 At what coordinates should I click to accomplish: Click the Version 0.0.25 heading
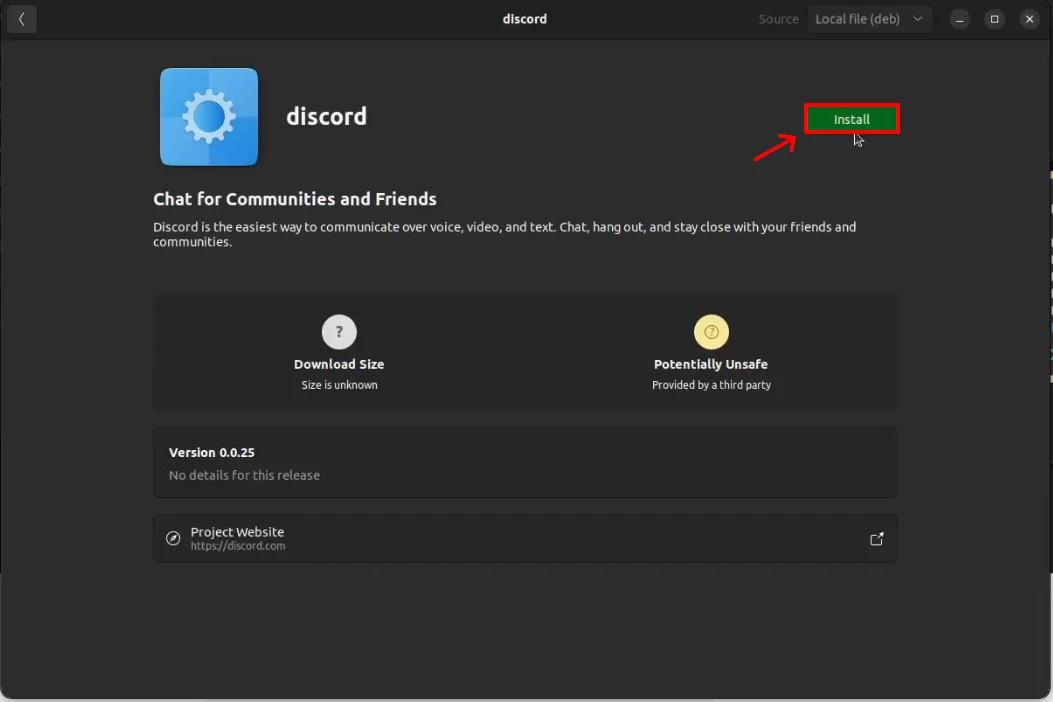[212, 452]
